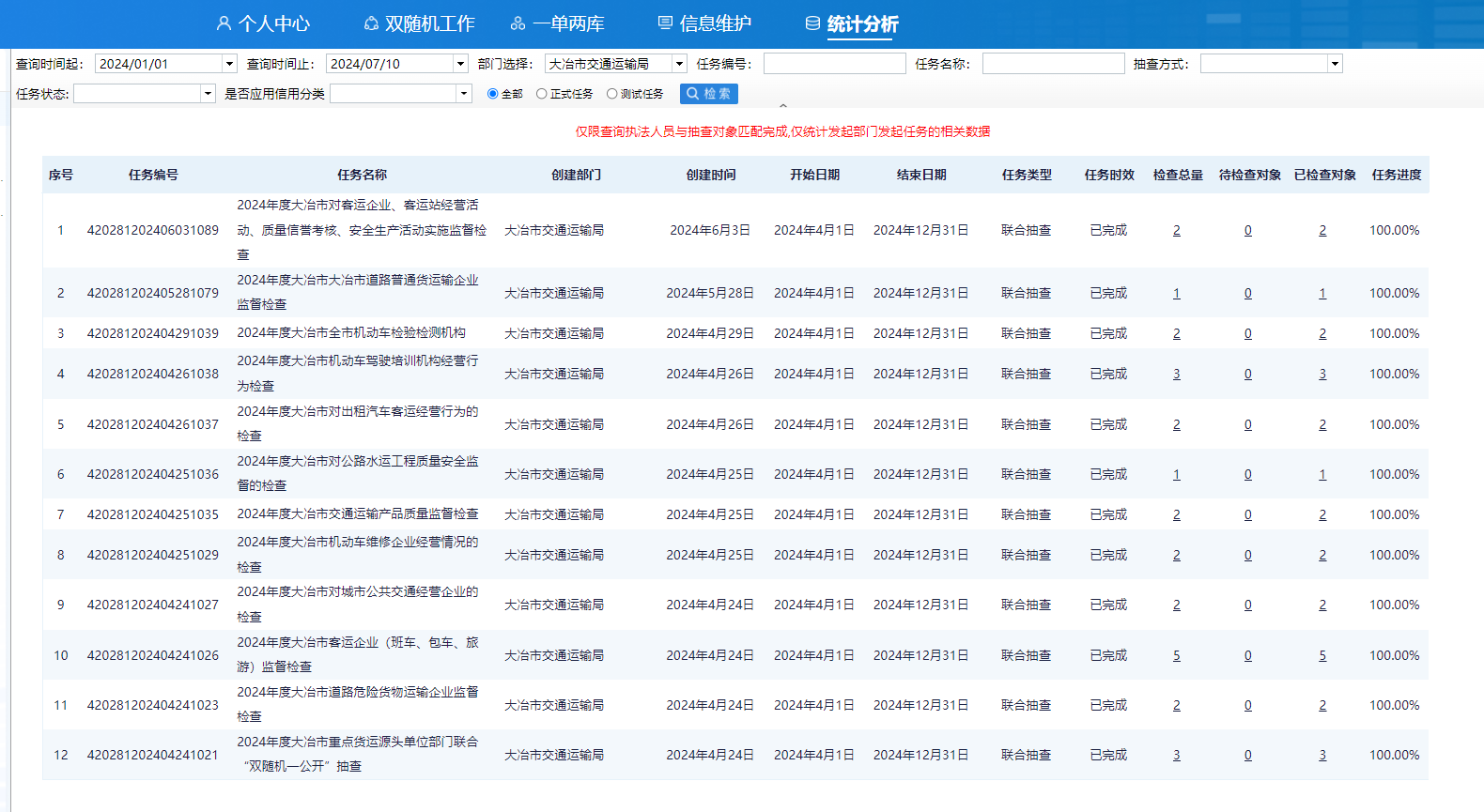Screen dimensions: 1484x812
Task: Click task number 420281202404261037
Action: [x=153, y=424]
